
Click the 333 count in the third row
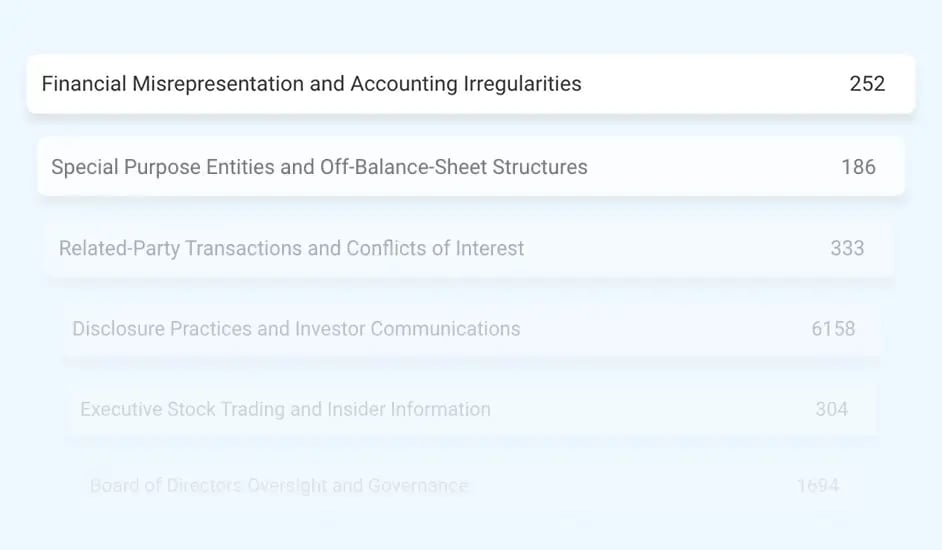[847, 248]
